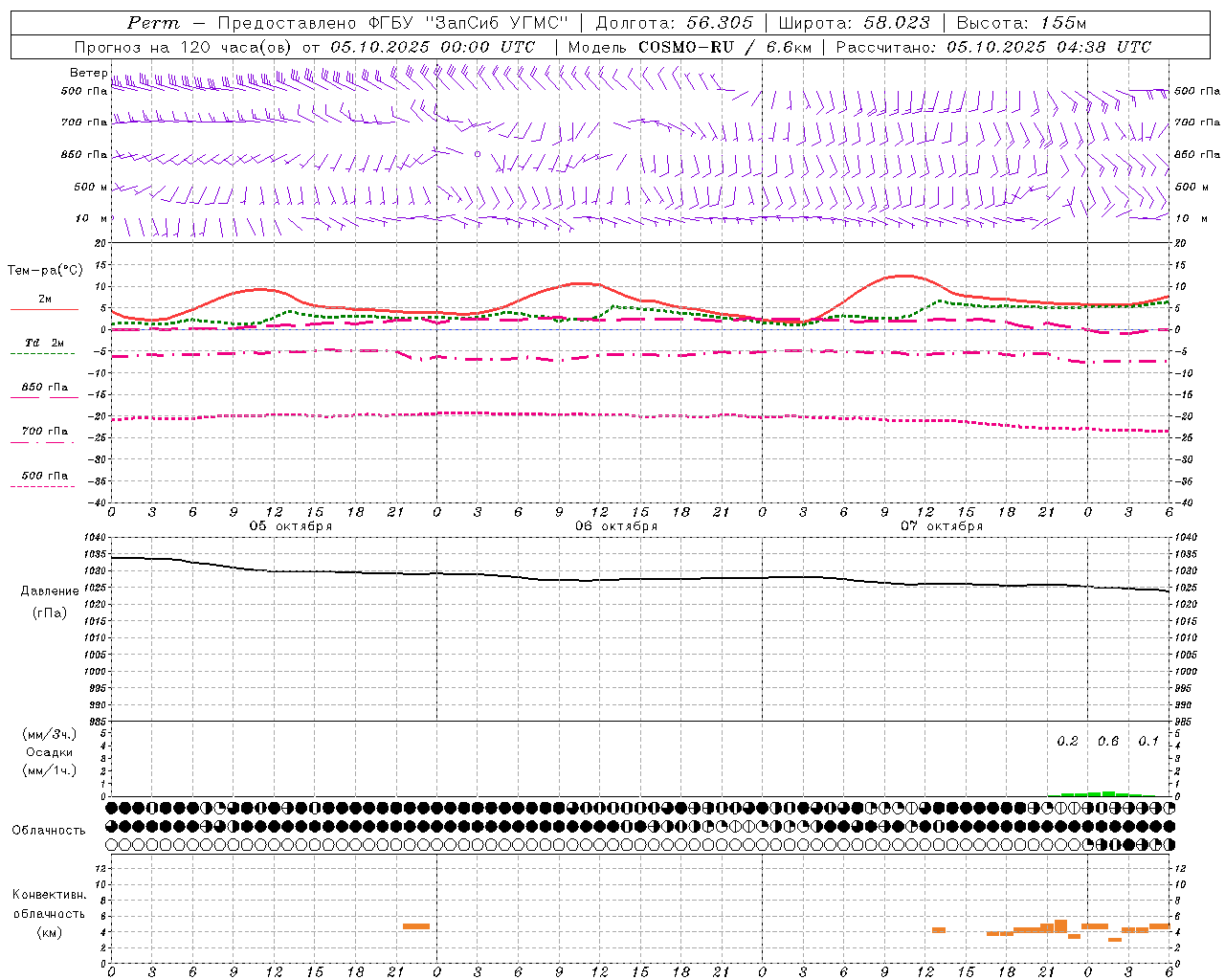Click the "Конвективн." convective cloud label
The image size is (1225, 980).
pyautogui.click(x=49, y=895)
